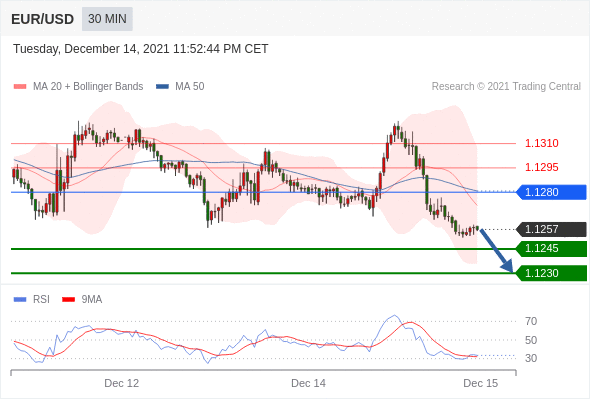The height and width of the screenshot is (400, 590).
Task: Click the green 1.1245 support price tag
Action: pyautogui.click(x=551, y=248)
